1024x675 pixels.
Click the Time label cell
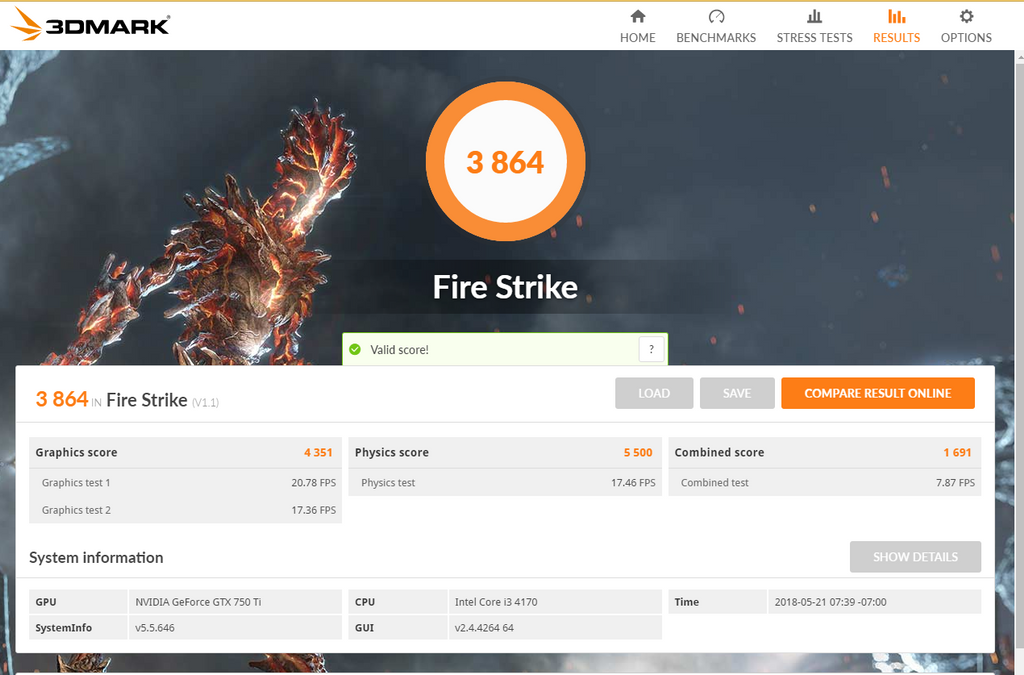click(x=717, y=602)
